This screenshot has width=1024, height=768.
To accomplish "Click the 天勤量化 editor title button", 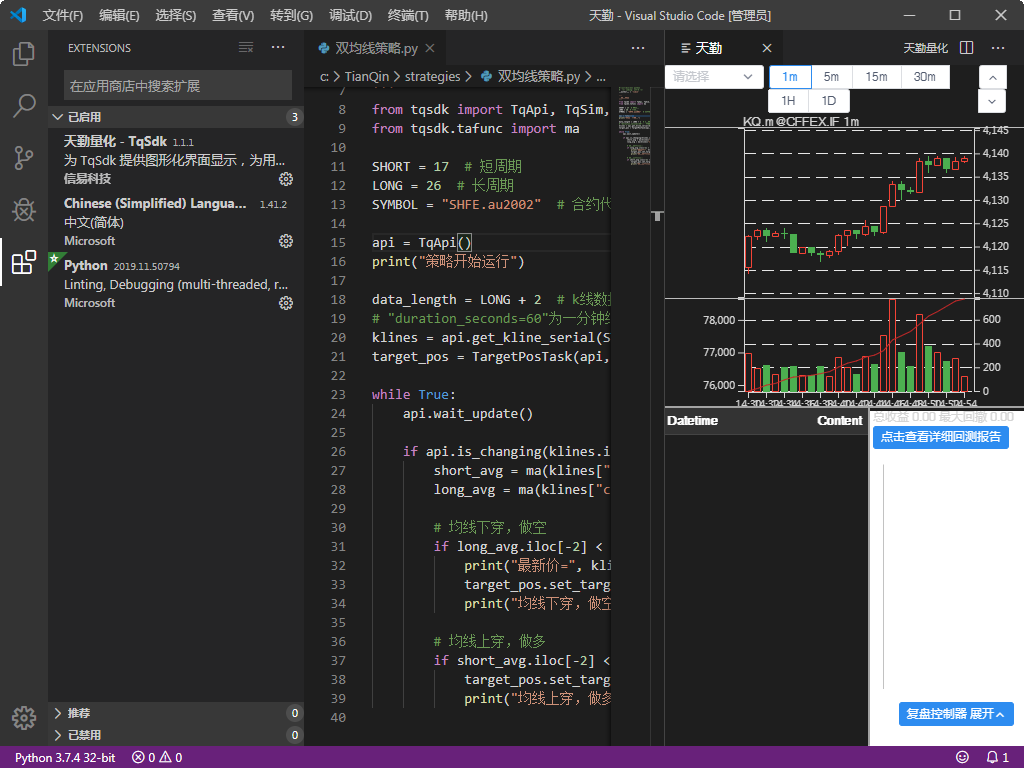I will [925, 48].
